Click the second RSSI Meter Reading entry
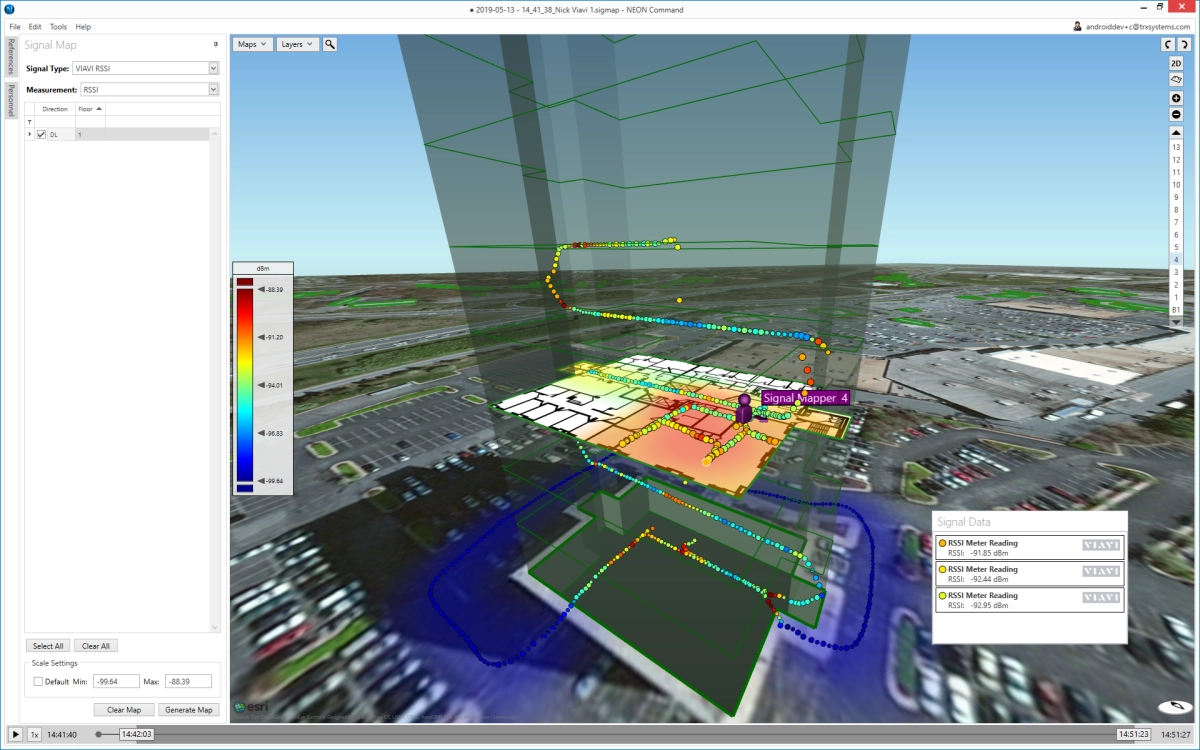Viewport: 1200px width, 750px height. click(x=1029, y=573)
